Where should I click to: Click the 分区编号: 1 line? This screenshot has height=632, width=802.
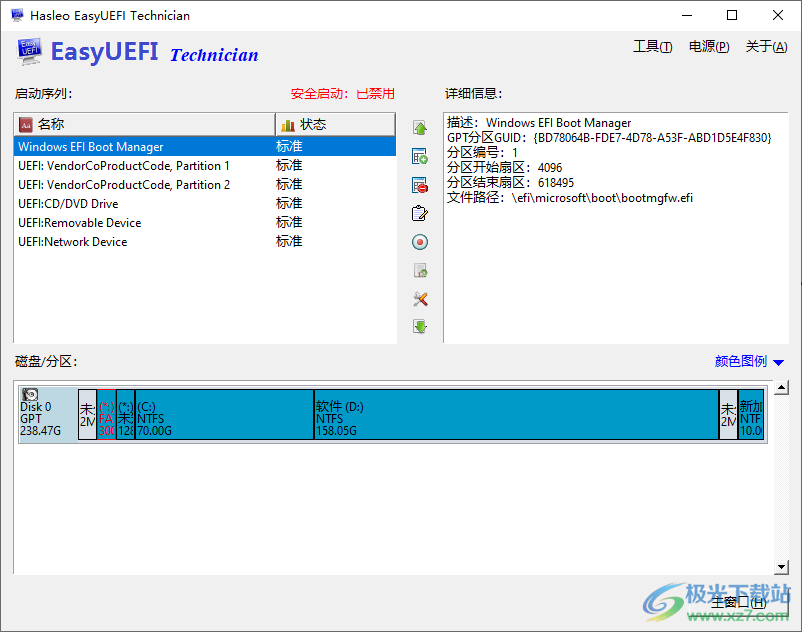tap(482, 153)
